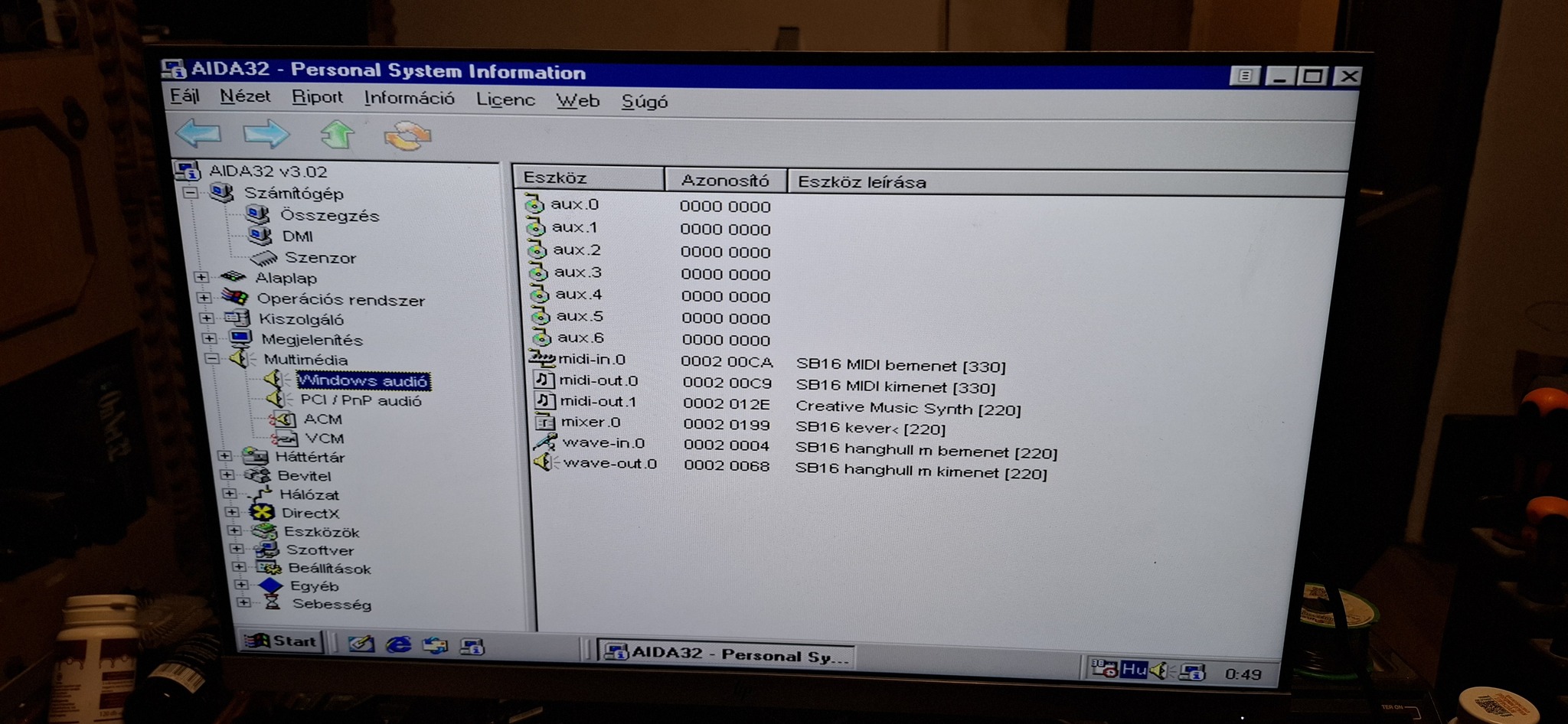
Task: Click the Hu keyboard language tray indicator
Action: coord(1133,670)
